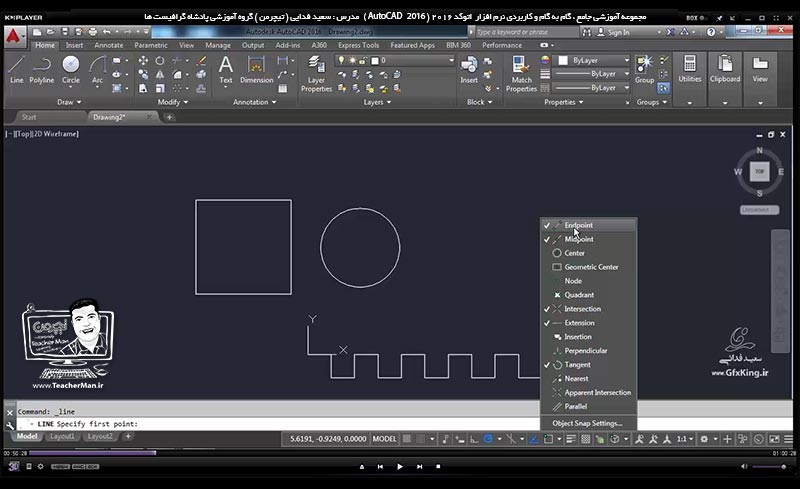
Task: Click the Copy tool in Modify panel
Action: pyautogui.click(x=143, y=75)
